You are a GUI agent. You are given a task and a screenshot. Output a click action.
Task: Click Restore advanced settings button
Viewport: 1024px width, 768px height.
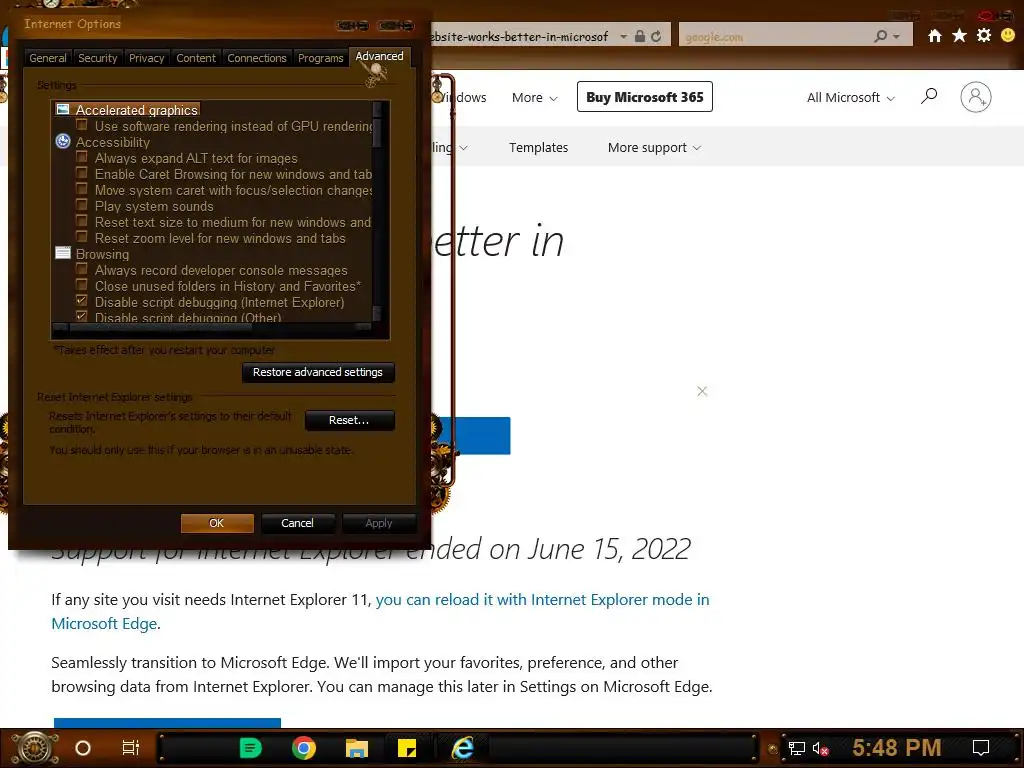[x=318, y=372]
